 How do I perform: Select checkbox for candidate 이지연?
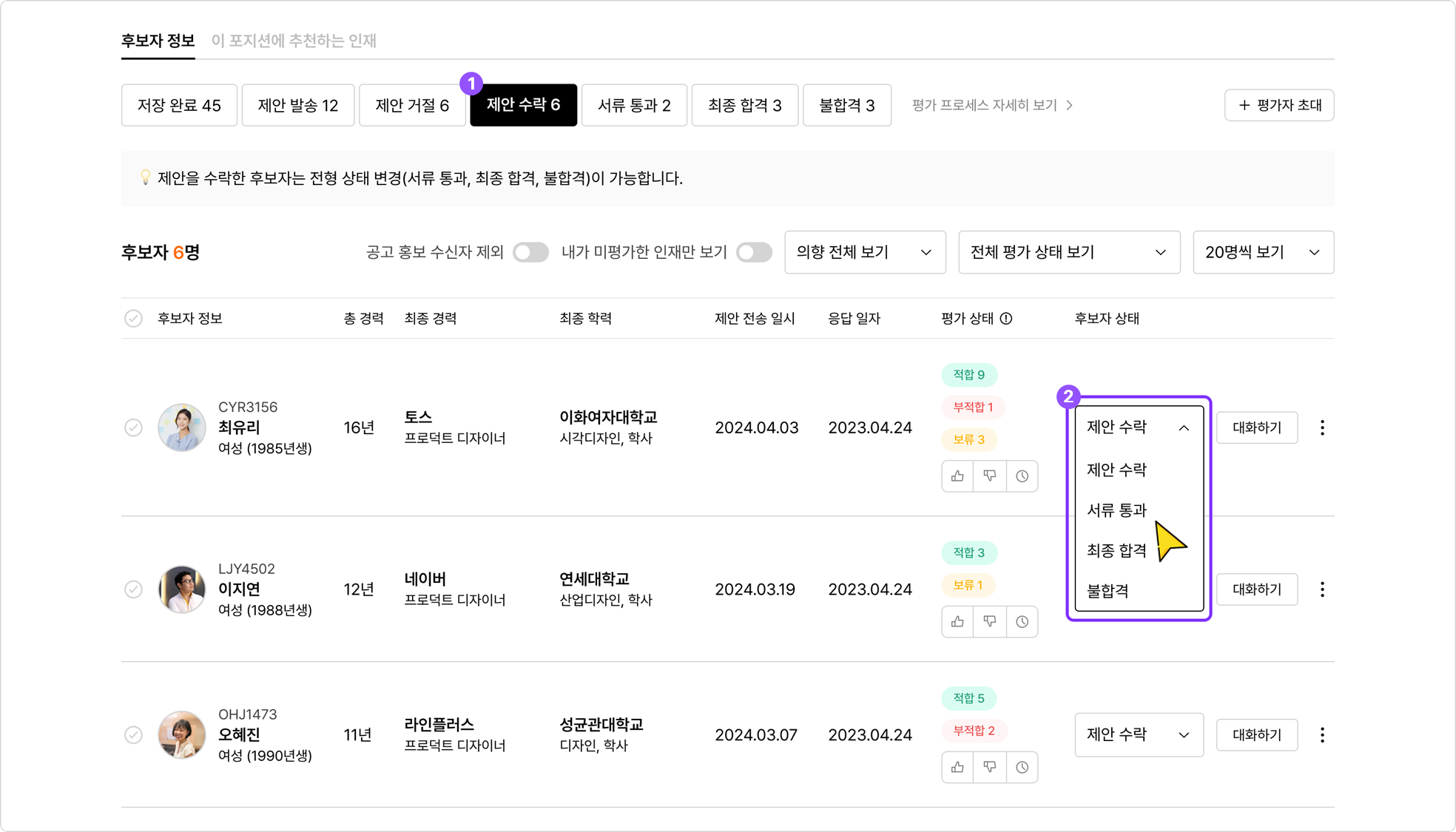pos(133,589)
